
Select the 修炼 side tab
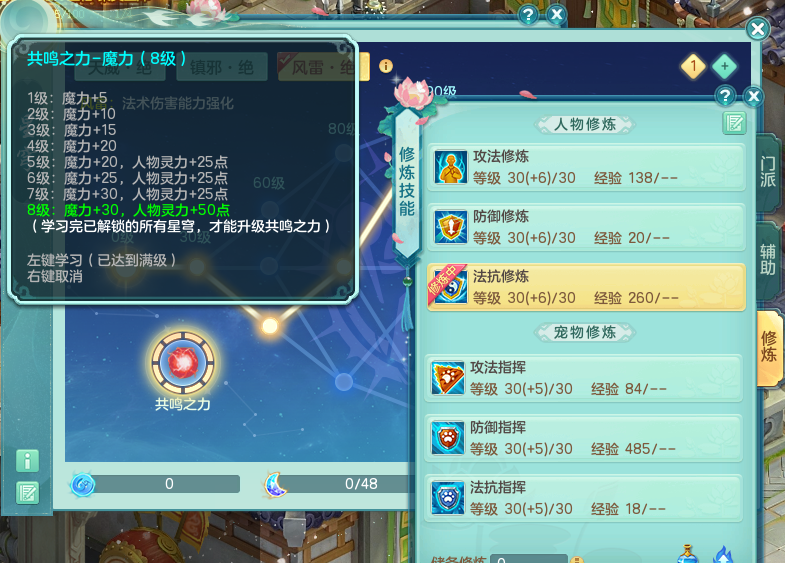769,347
